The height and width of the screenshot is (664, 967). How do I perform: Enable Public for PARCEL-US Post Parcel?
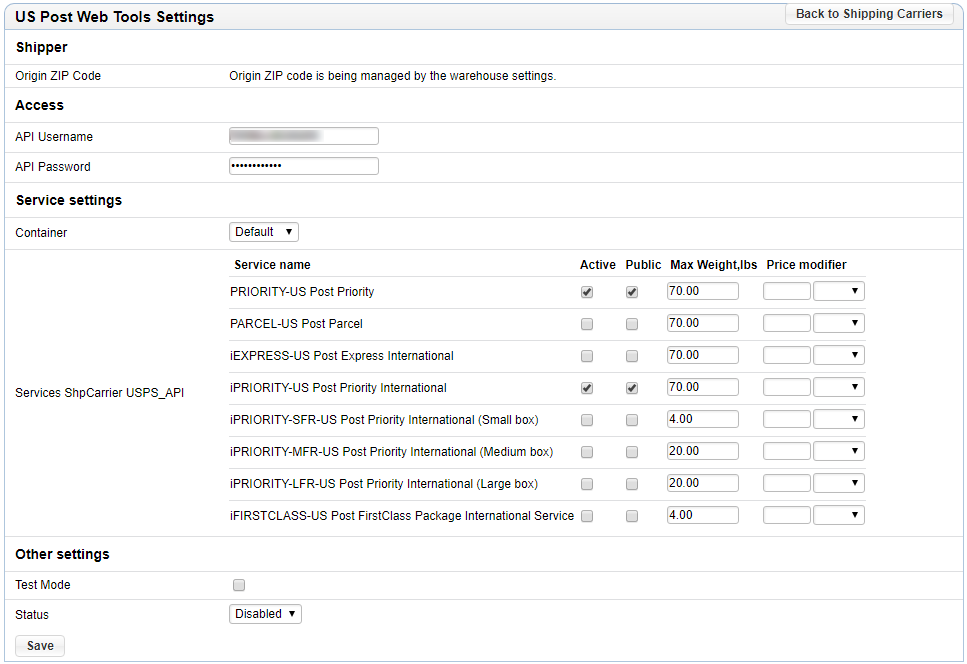pos(632,324)
